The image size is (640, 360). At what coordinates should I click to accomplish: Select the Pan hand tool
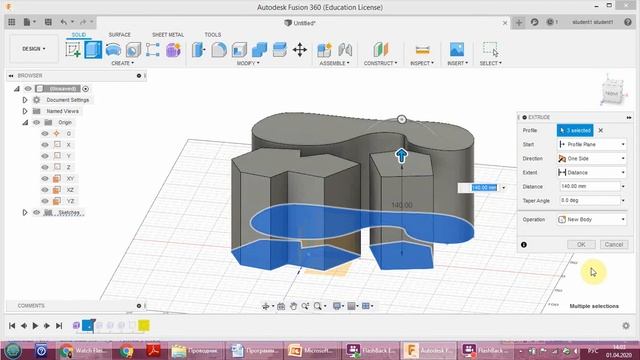click(293, 306)
